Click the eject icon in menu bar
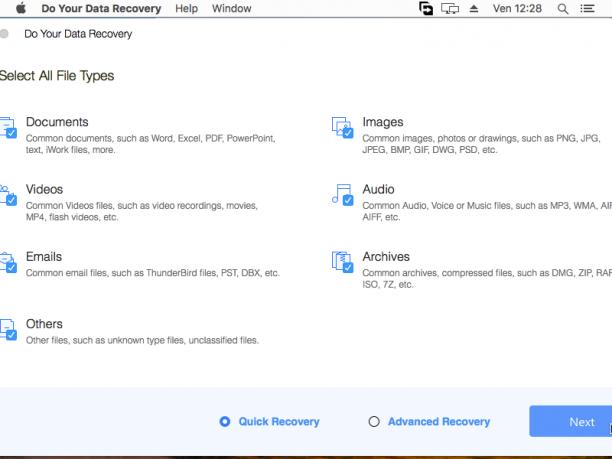 [x=473, y=9]
